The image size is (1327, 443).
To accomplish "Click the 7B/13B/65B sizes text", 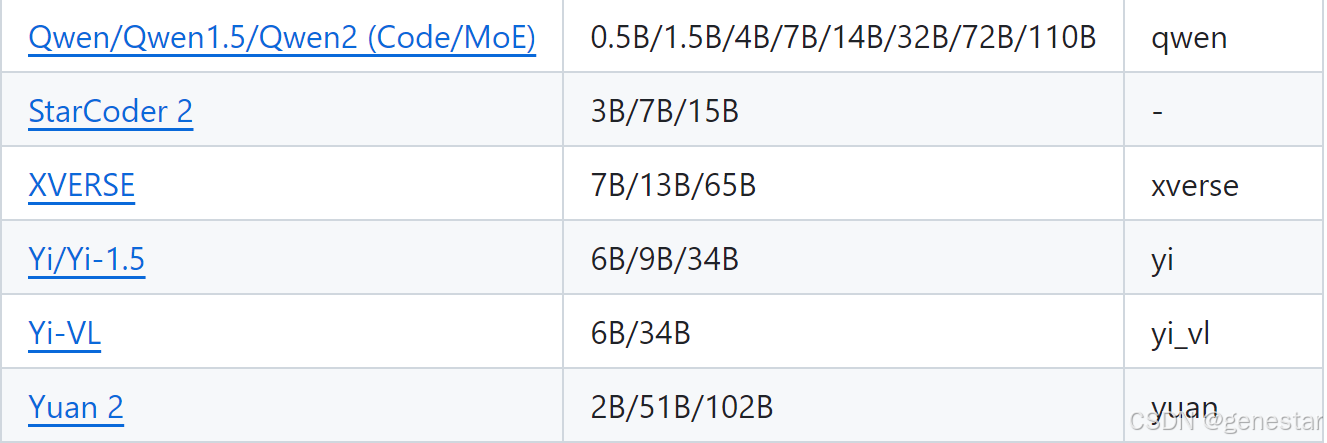I will pyautogui.click(x=673, y=186).
